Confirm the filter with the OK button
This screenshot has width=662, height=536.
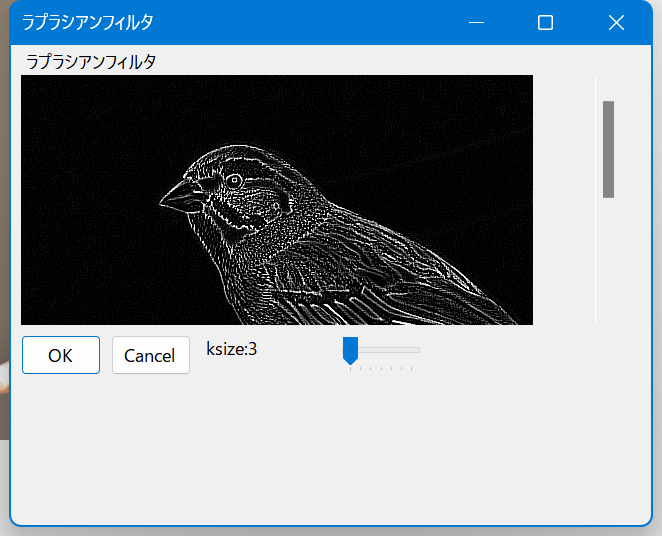tap(61, 355)
